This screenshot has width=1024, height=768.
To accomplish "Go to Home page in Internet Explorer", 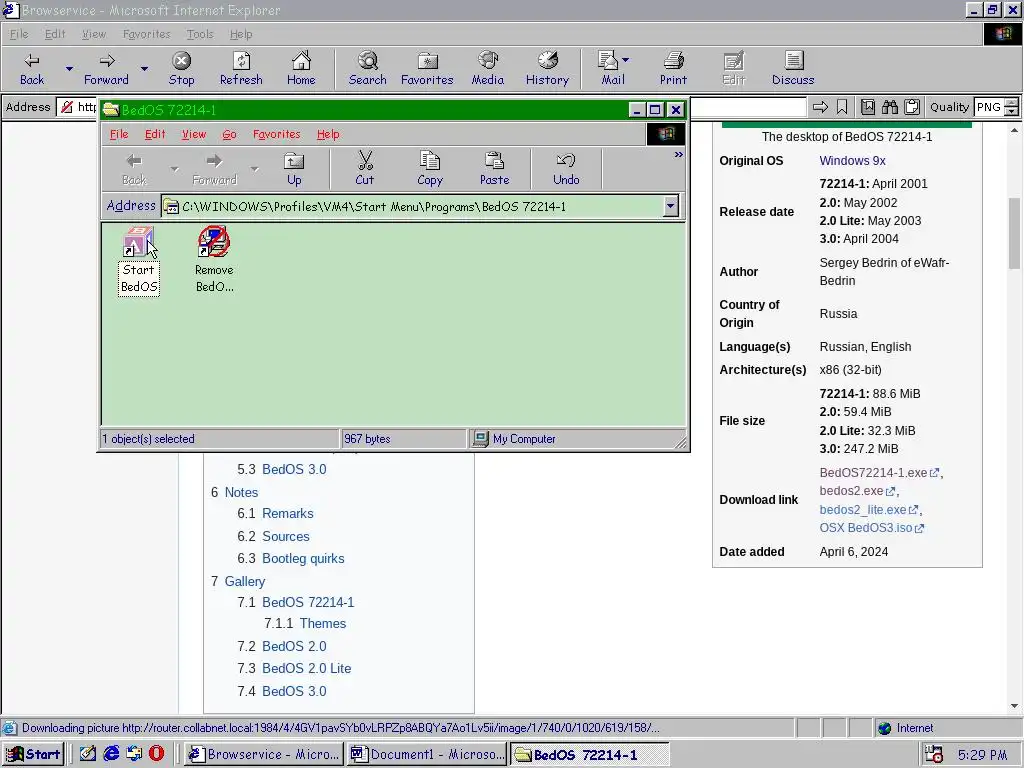I will tap(301, 69).
